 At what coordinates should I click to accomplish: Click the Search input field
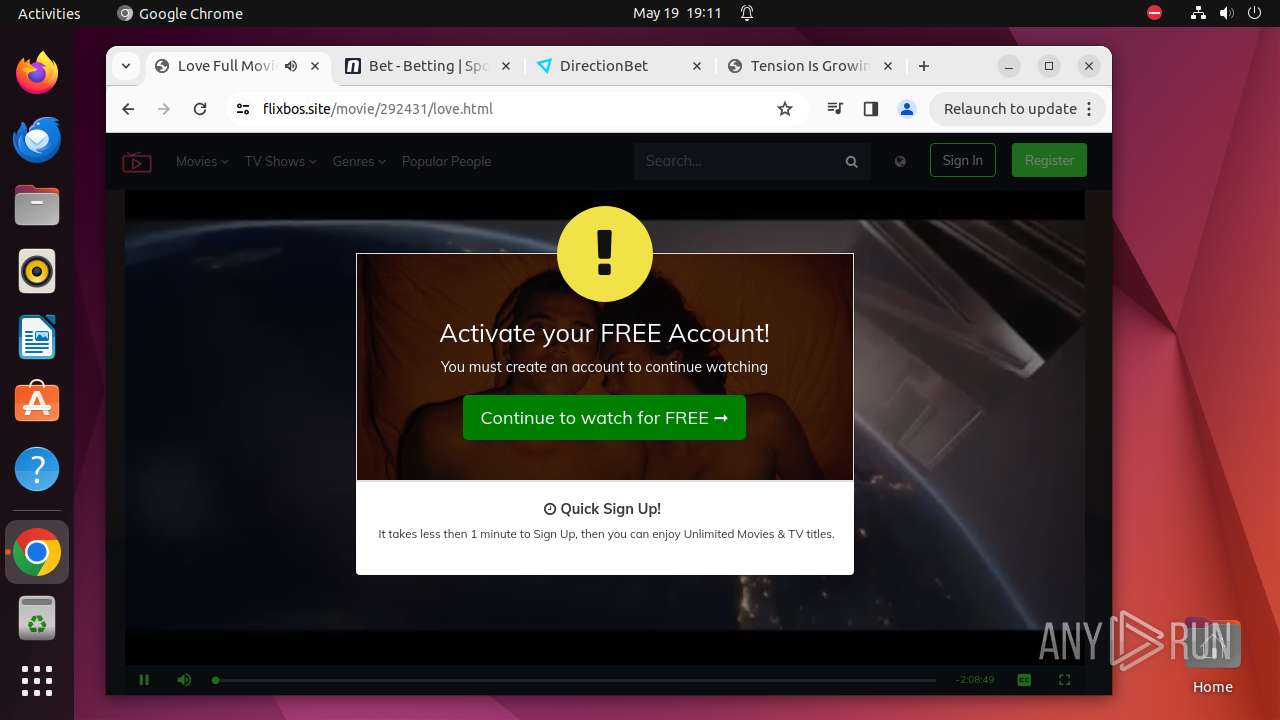(740, 161)
